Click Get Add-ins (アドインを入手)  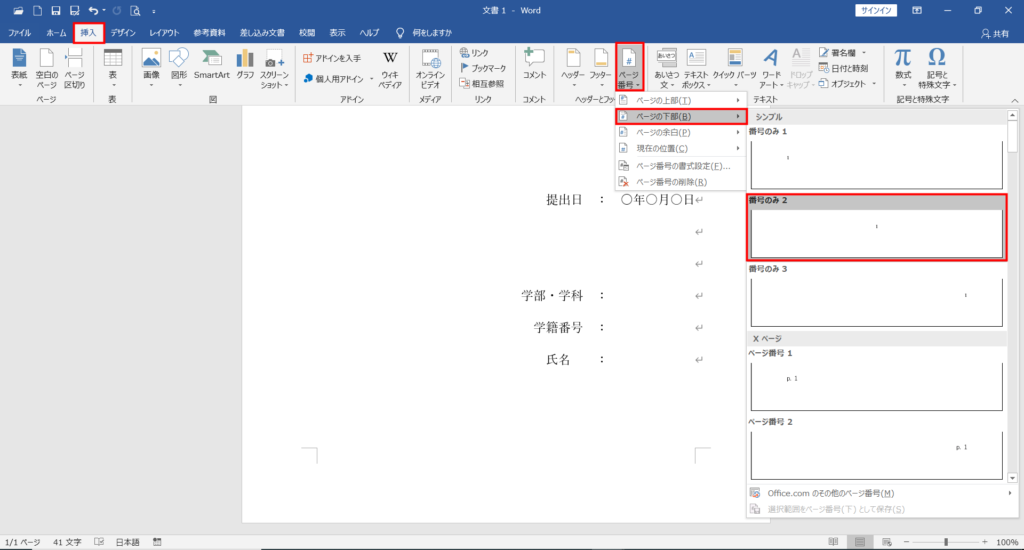(x=332, y=58)
